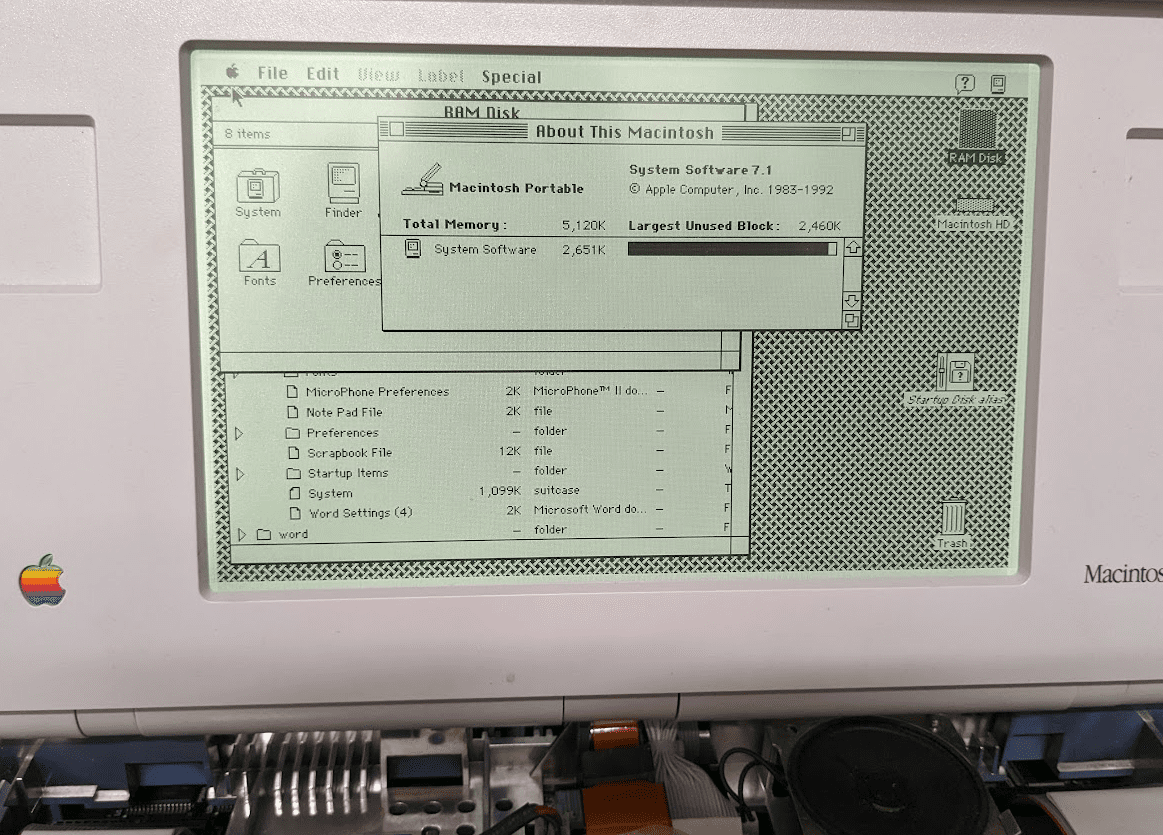Image resolution: width=1163 pixels, height=835 pixels.
Task: Select the RAM Disk volume icon on desktop
Action: coord(978,129)
